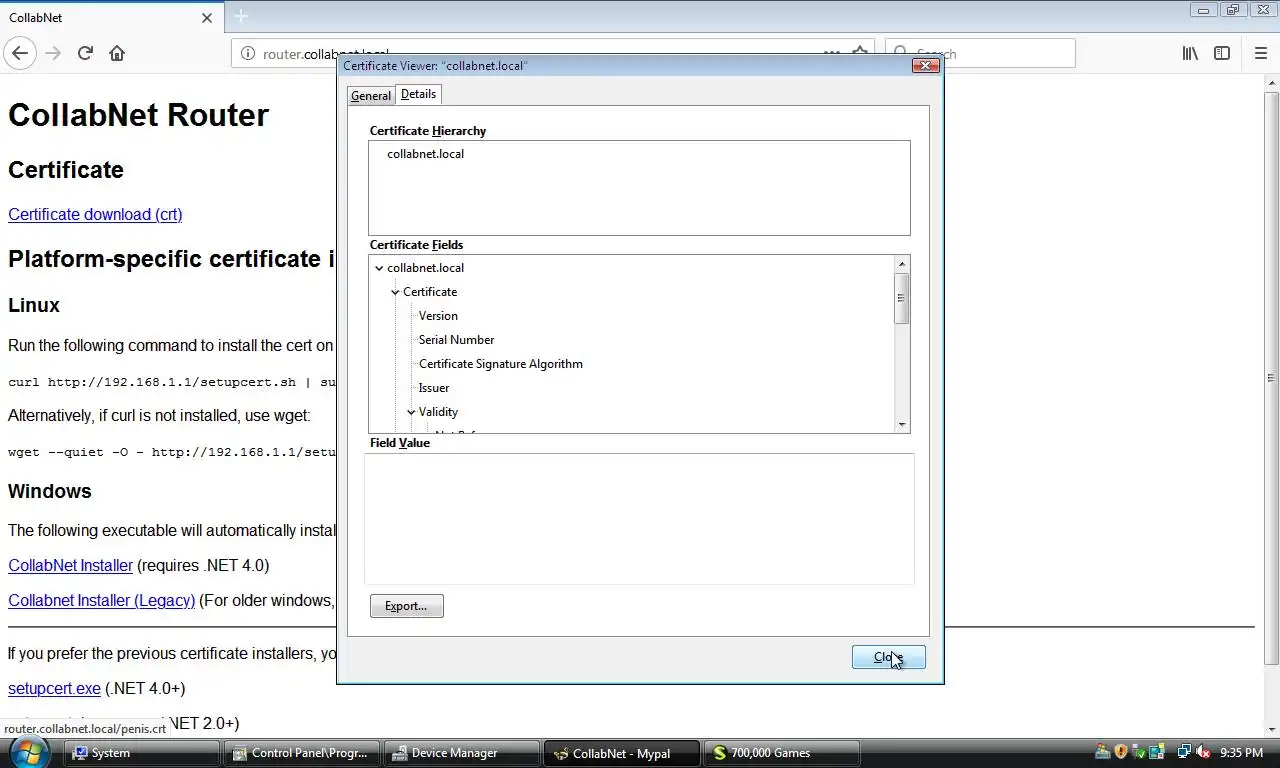
Task: Toggle the sidebar view icon
Action: pyautogui.click(x=1222, y=53)
